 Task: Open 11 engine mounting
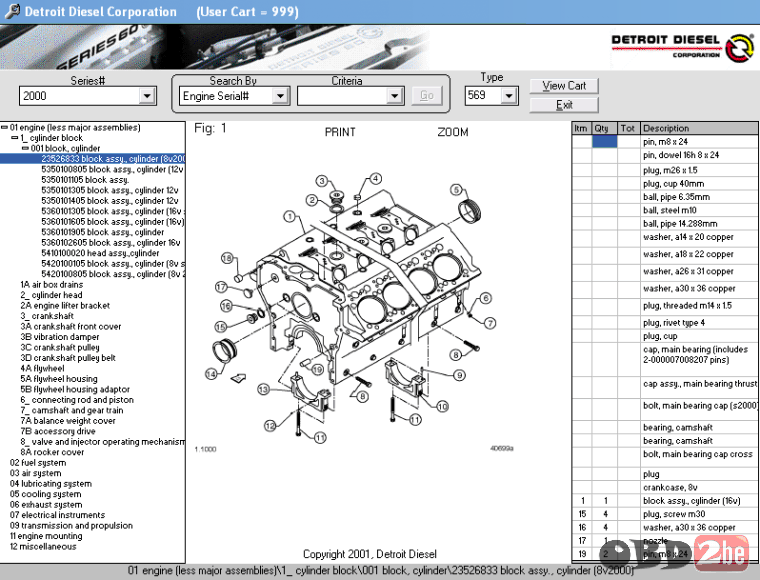point(46,536)
